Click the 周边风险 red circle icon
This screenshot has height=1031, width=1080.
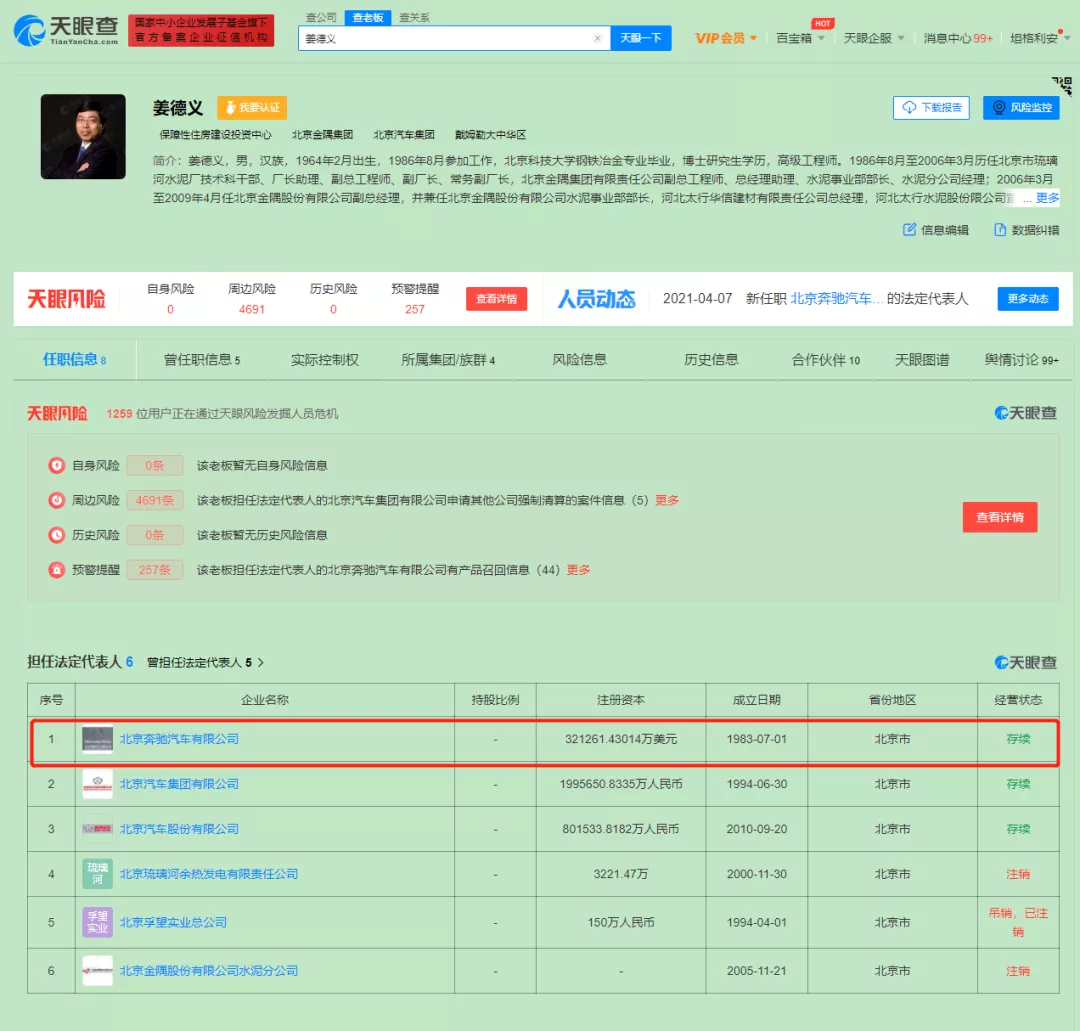click(x=56, y=500)
